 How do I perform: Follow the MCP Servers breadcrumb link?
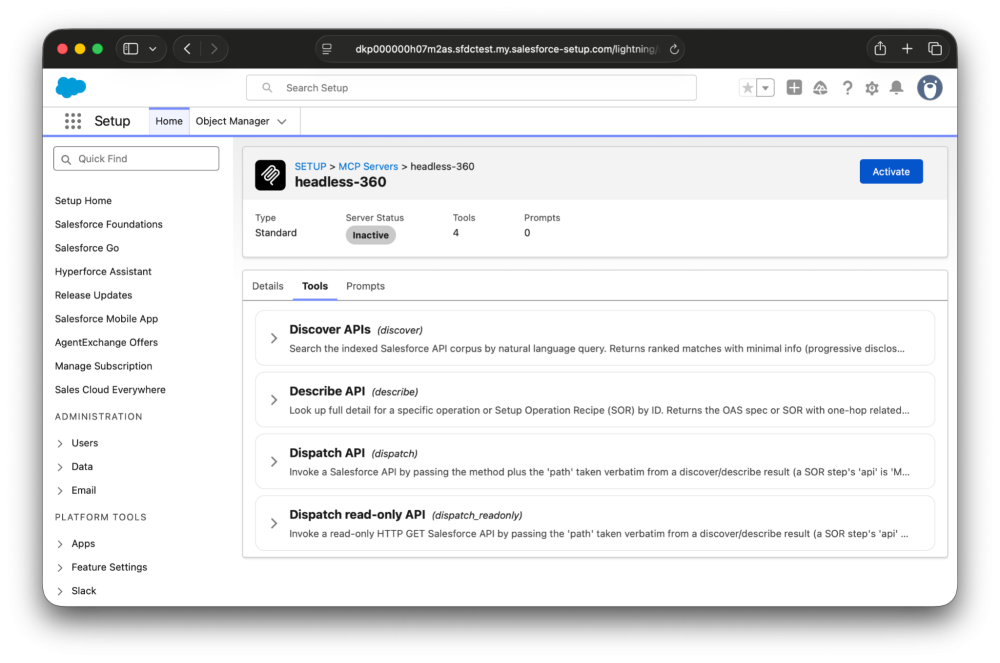point(368,166)
